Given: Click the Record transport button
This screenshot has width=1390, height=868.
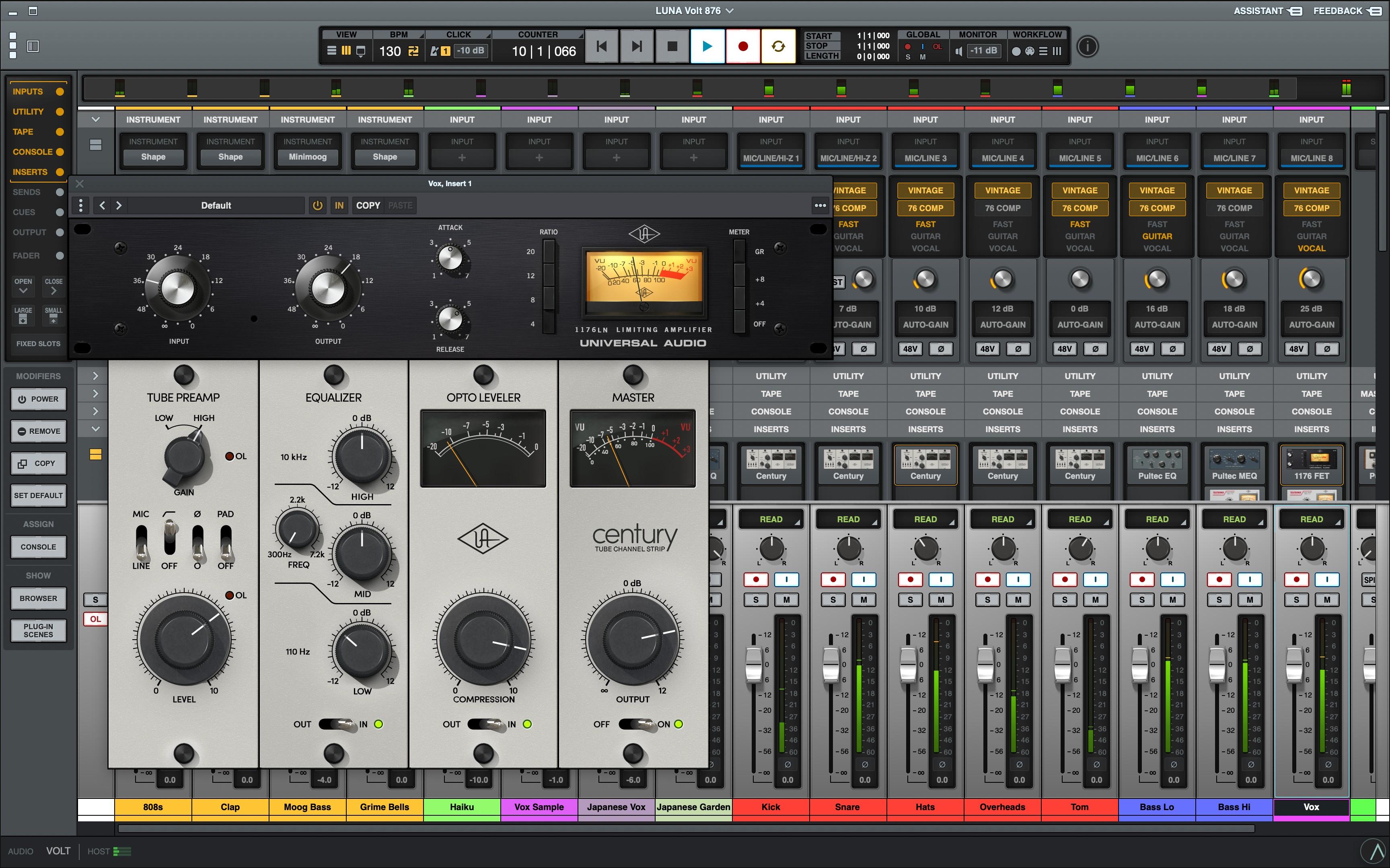Looking at the screenshot, I should pyautogui.click(x=743, y=47).
